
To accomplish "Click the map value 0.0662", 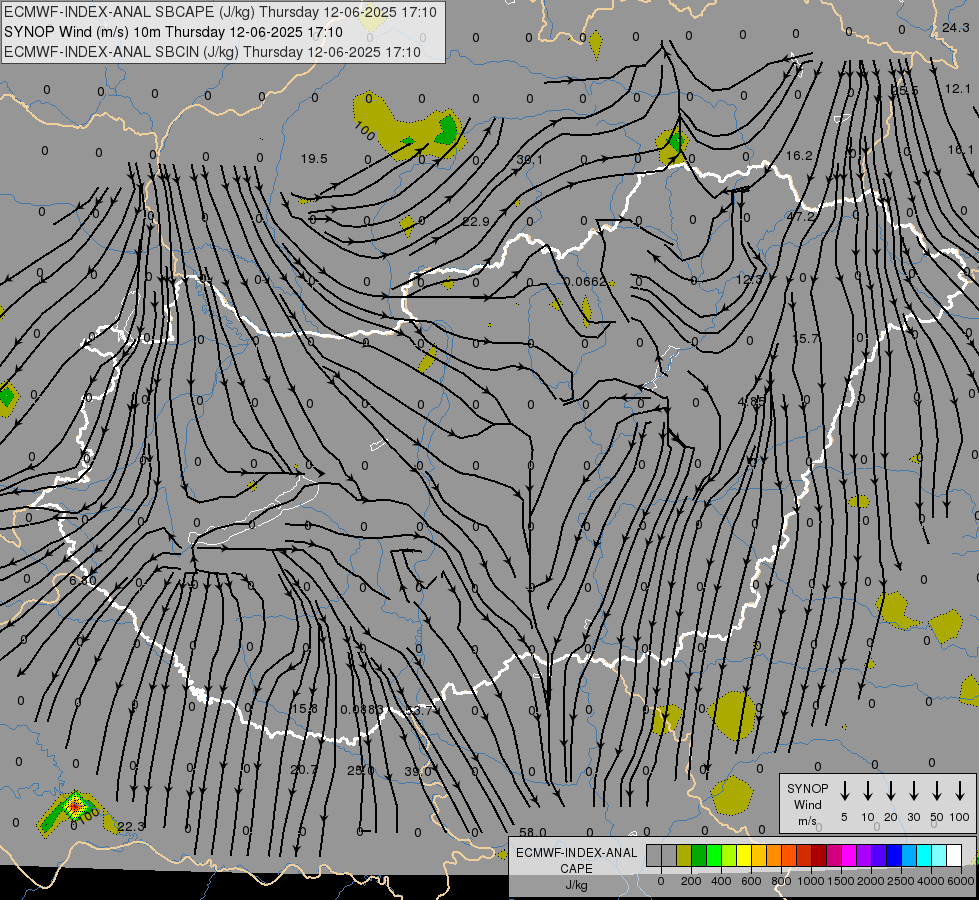I will click(585, 282).
